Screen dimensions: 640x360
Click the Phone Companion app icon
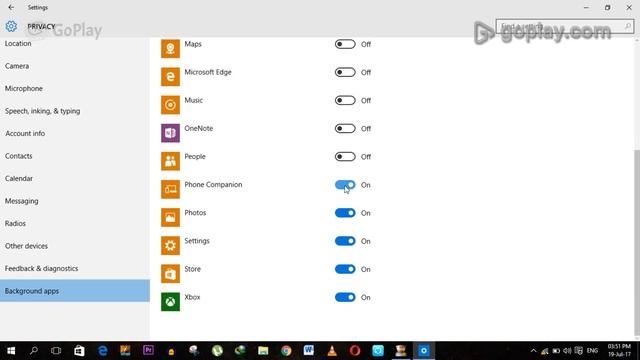(x=170, y=189)
